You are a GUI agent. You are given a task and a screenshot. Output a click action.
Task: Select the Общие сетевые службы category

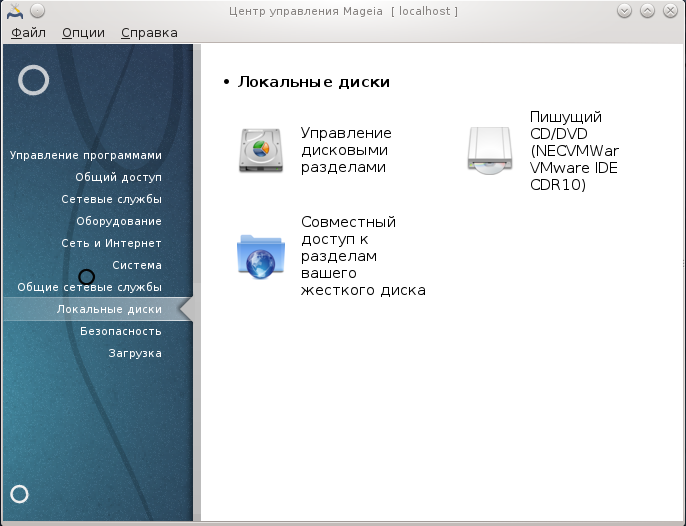(x=90, y=287)
